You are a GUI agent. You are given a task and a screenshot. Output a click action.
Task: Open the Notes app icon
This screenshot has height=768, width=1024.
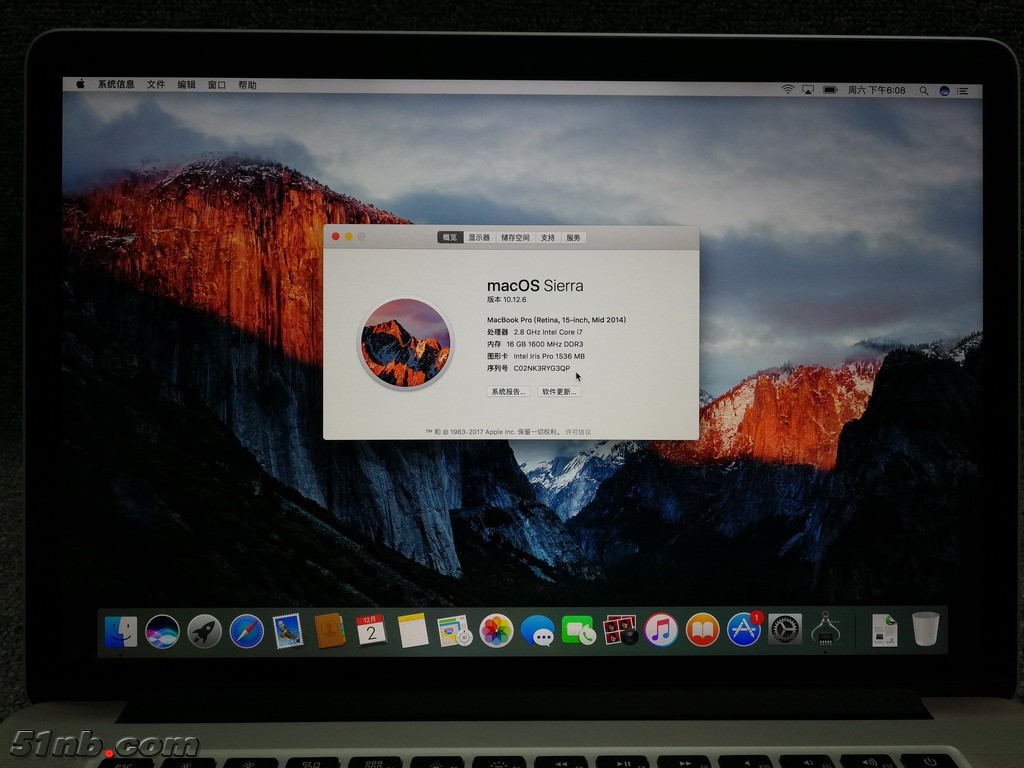pyautogui.click(x=413, y=631)
